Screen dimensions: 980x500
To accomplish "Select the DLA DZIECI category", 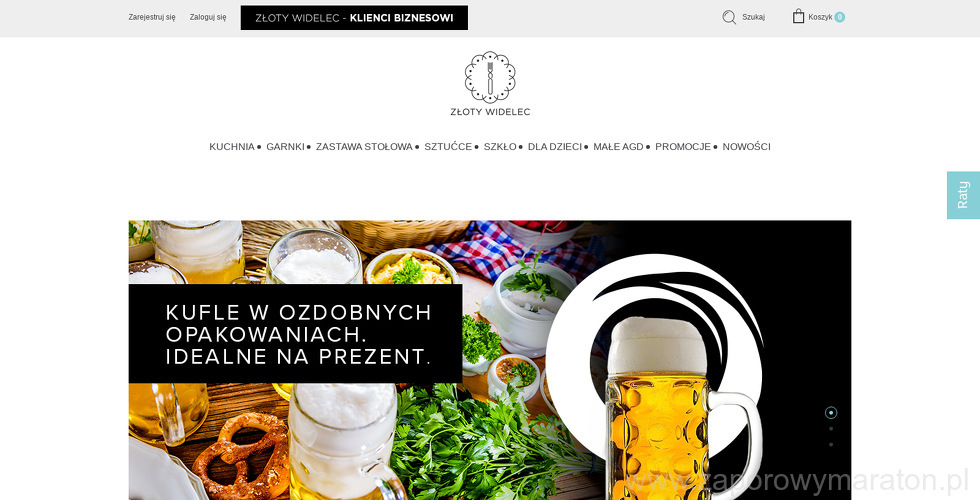I will click(555, 147).
